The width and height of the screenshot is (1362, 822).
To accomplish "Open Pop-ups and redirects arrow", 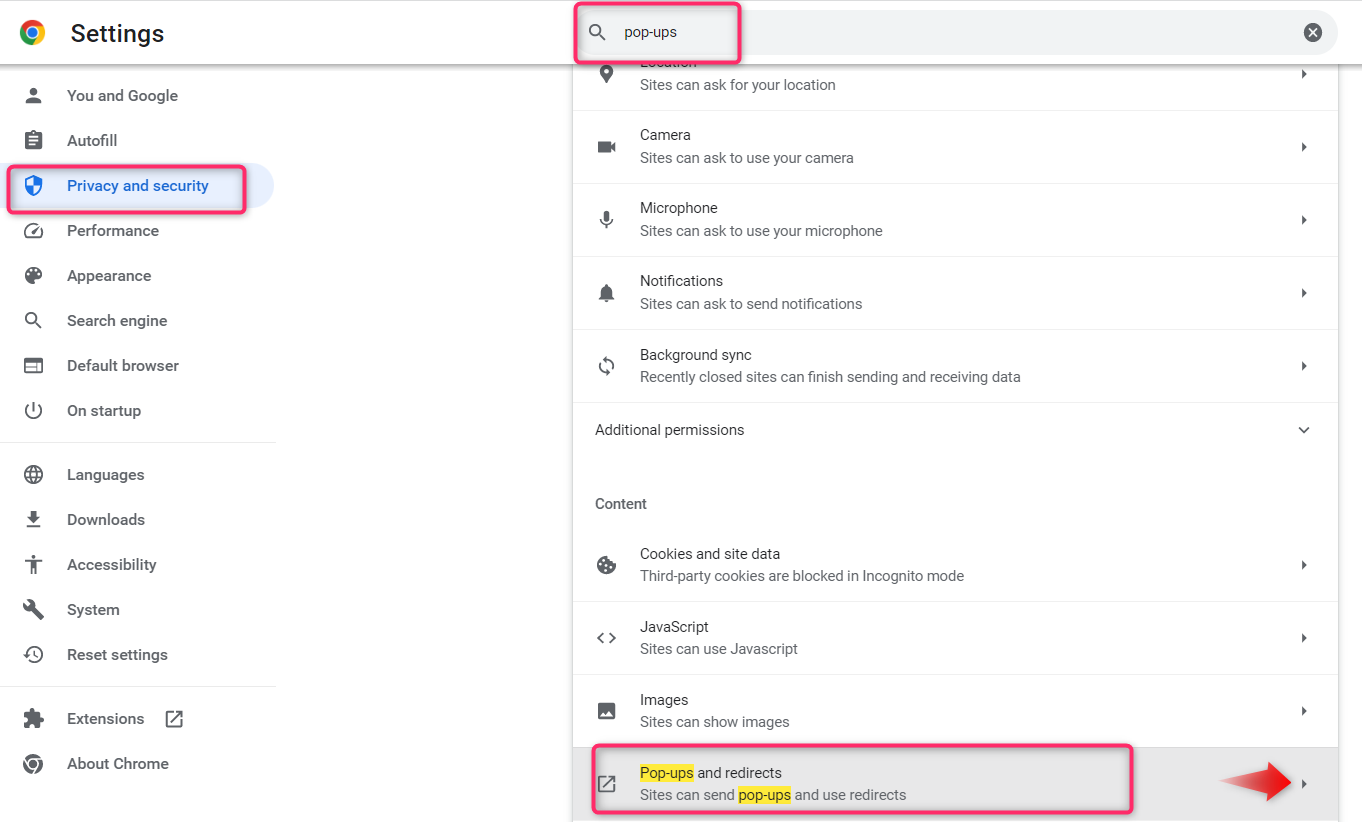I will [1304, 784].
